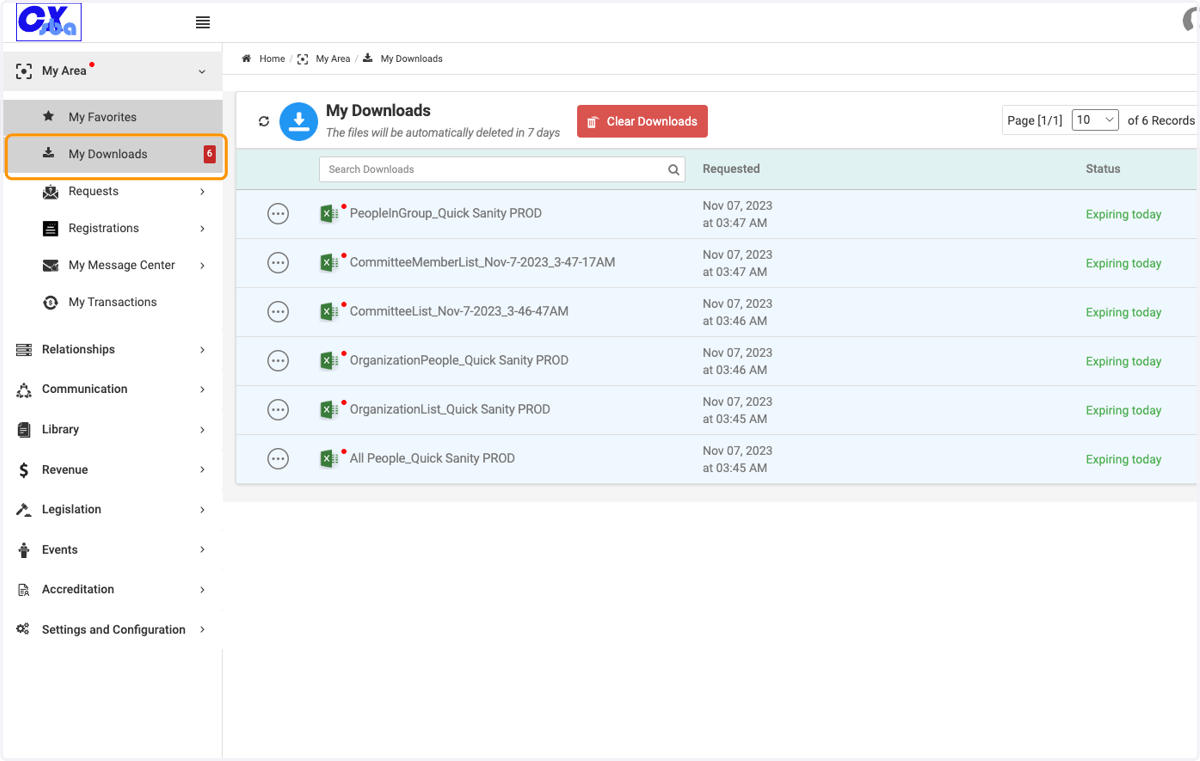Click the Clear Downloads button

[x=642, y=121]
